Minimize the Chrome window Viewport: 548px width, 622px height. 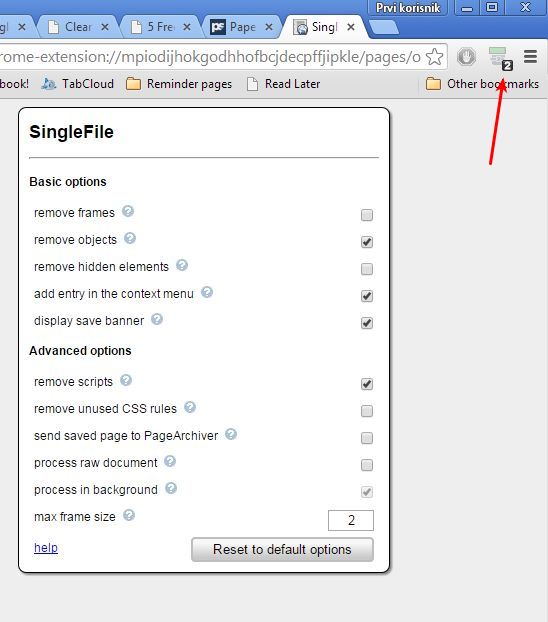(467, 8)
